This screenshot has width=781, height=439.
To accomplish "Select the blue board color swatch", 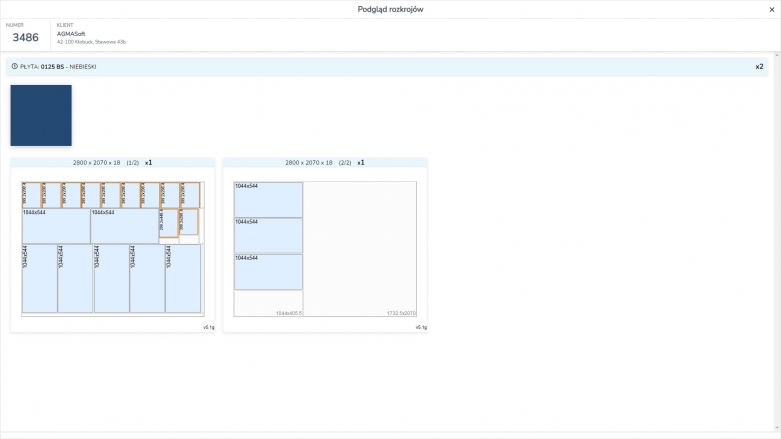I will (x=41, y=116).
